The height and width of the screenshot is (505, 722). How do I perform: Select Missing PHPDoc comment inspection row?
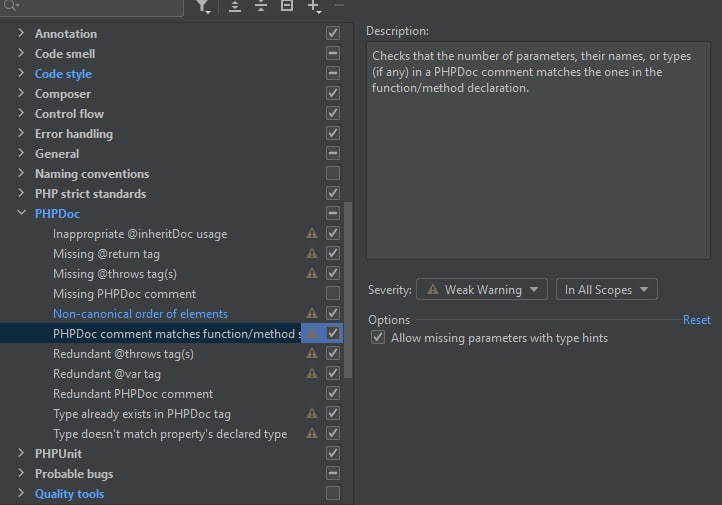click(124, 294)
